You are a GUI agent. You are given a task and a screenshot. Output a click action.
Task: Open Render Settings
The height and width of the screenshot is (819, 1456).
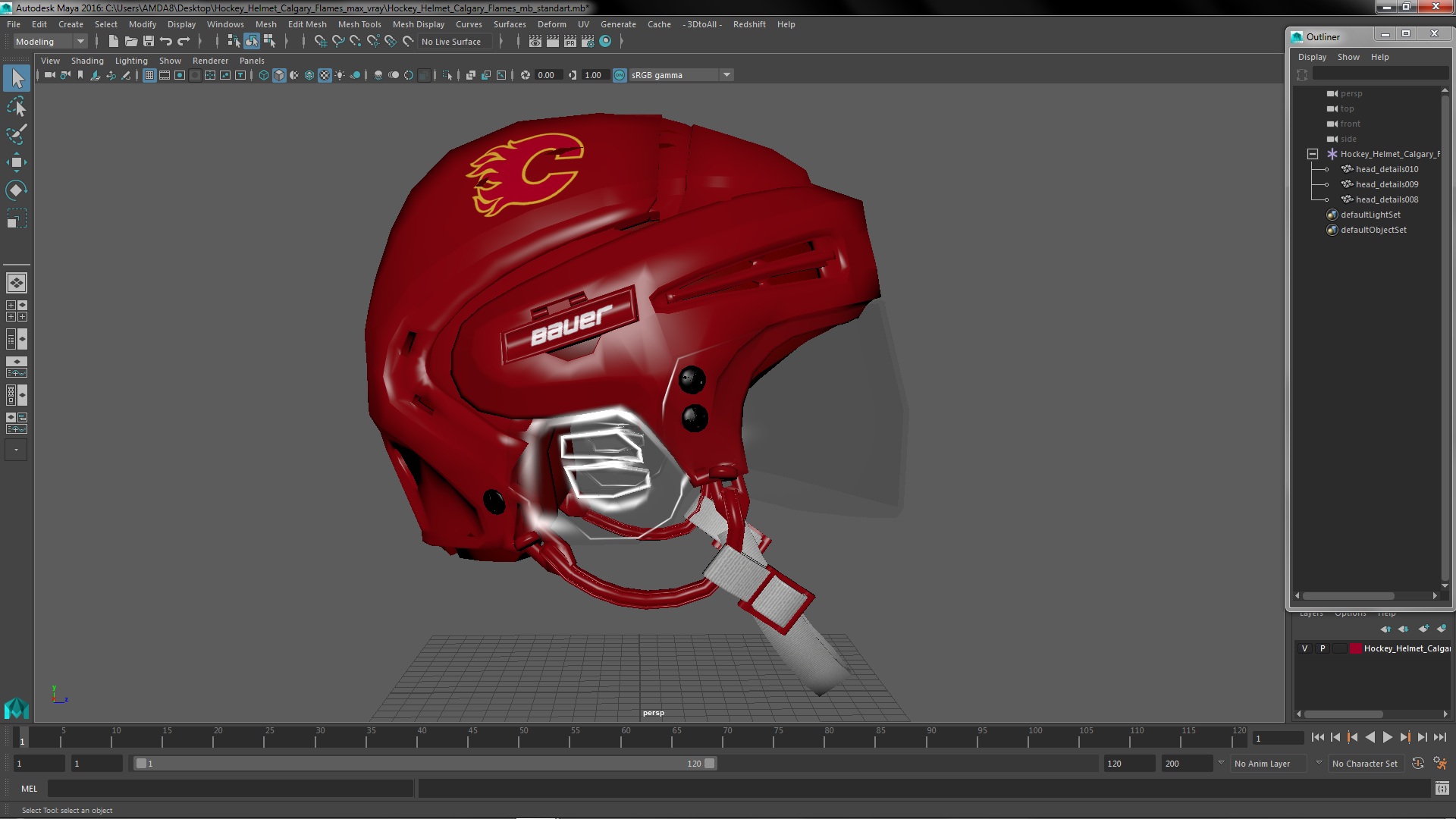pyautogui.click(x=588, y=42)
